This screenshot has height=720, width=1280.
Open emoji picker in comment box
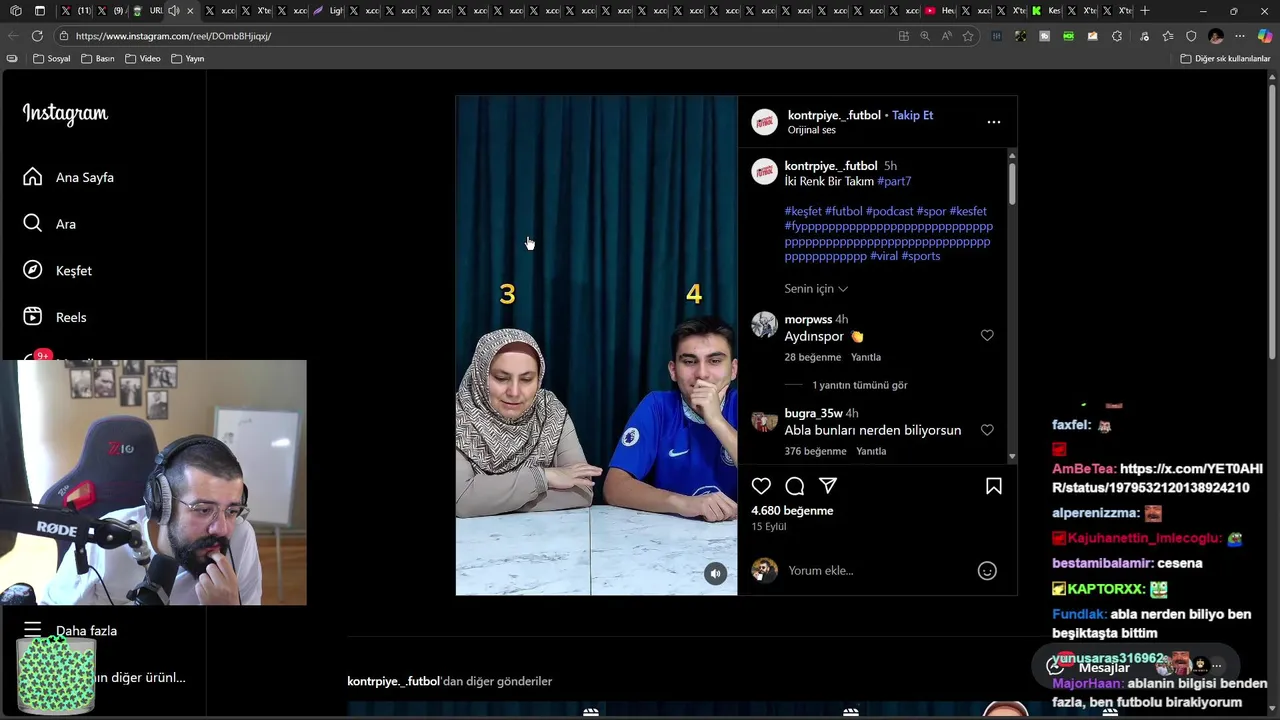tap(987, 571)
